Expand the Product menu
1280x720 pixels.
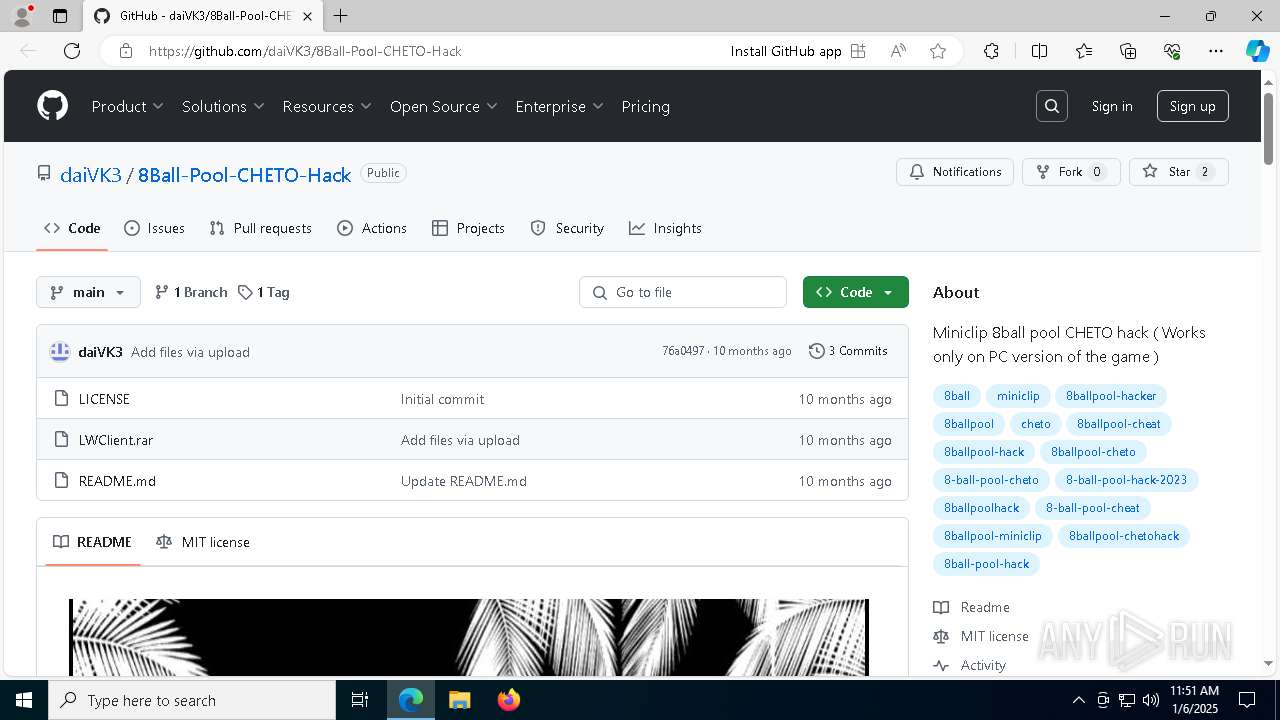127,106
